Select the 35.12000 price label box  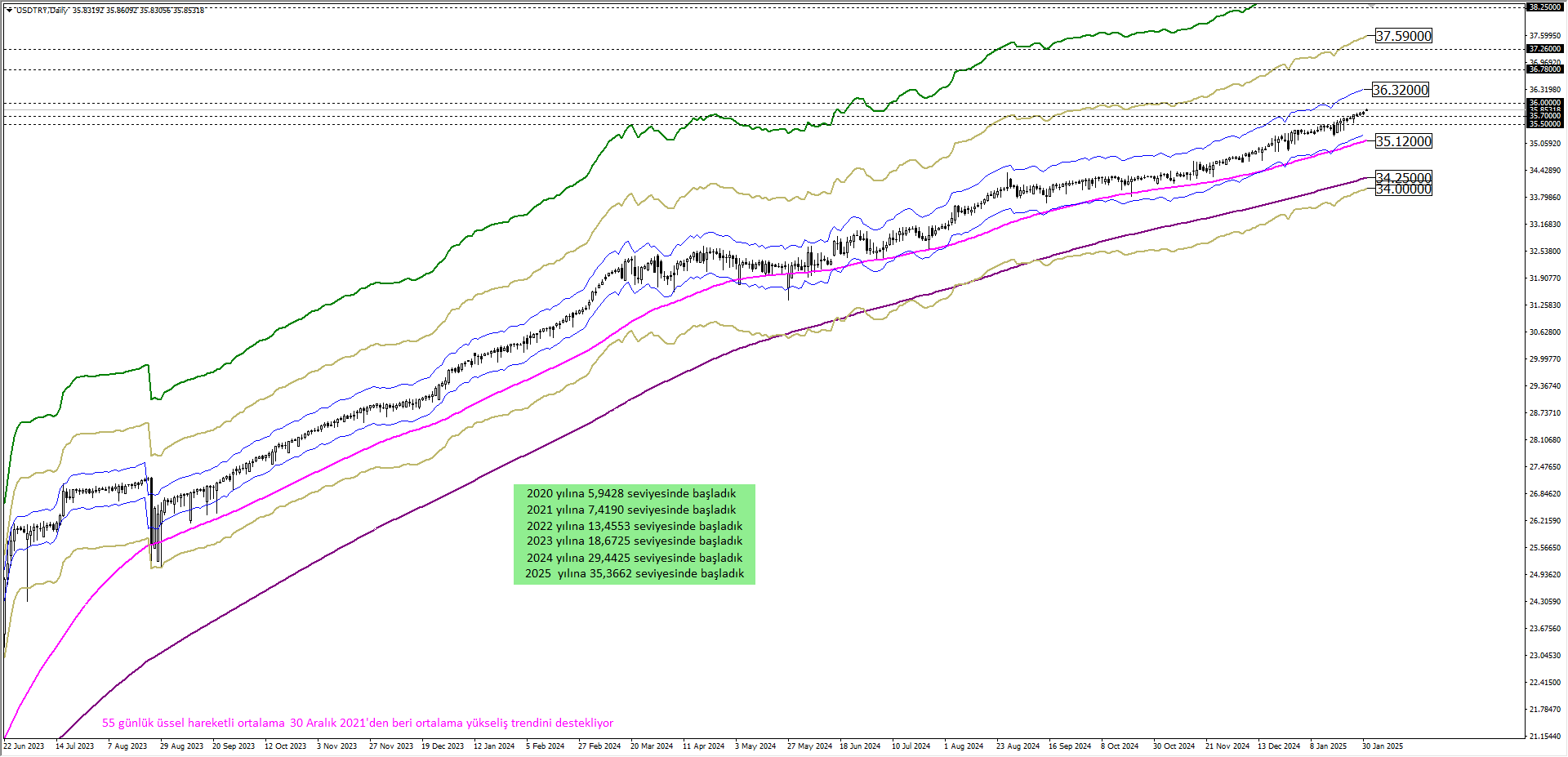pos(1403,141)
